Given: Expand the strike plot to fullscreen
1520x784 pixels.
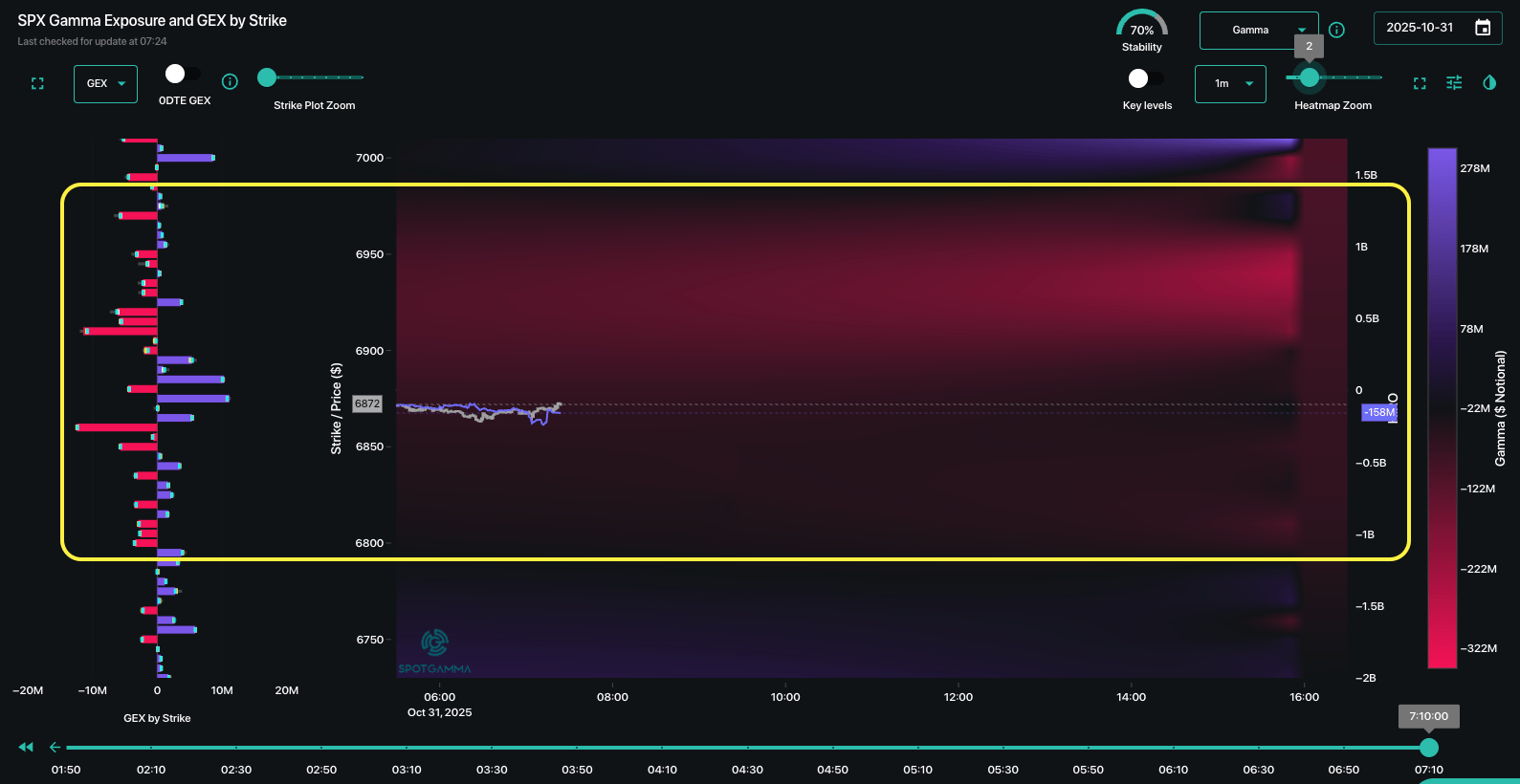Looking at the screenshot, I should (x=37, y=84).
